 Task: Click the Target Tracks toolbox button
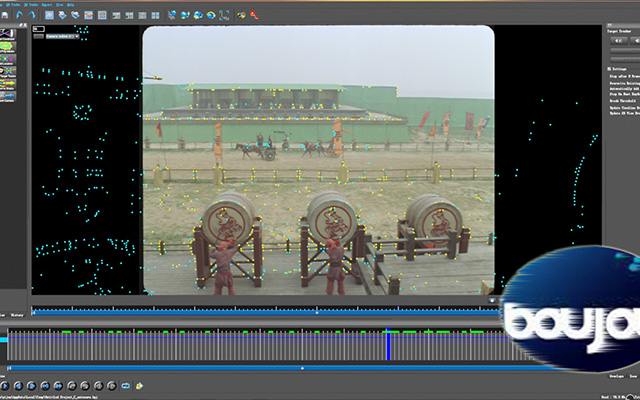click(x=7, y=72)
